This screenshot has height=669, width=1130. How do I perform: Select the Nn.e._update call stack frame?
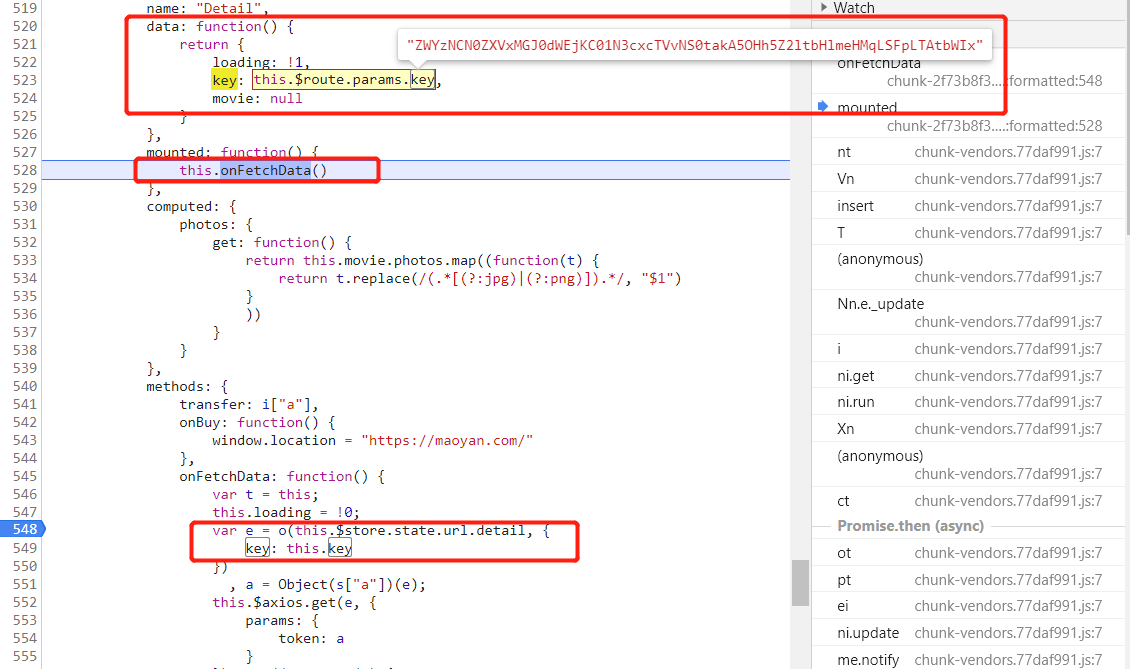pyautogui.click(x=881, y=303)
